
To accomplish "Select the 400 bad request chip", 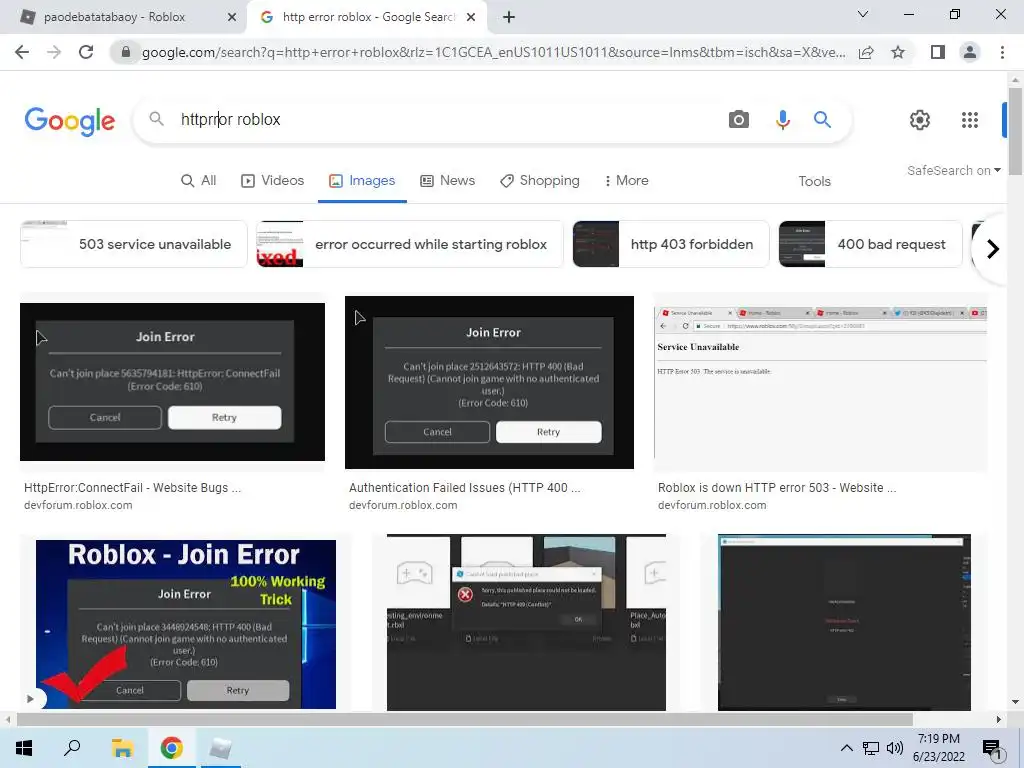I will (x=871, y=244).
